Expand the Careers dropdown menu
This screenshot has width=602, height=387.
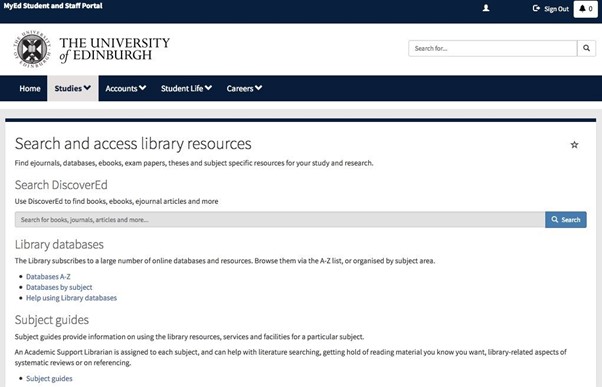[x=244, y=88]
